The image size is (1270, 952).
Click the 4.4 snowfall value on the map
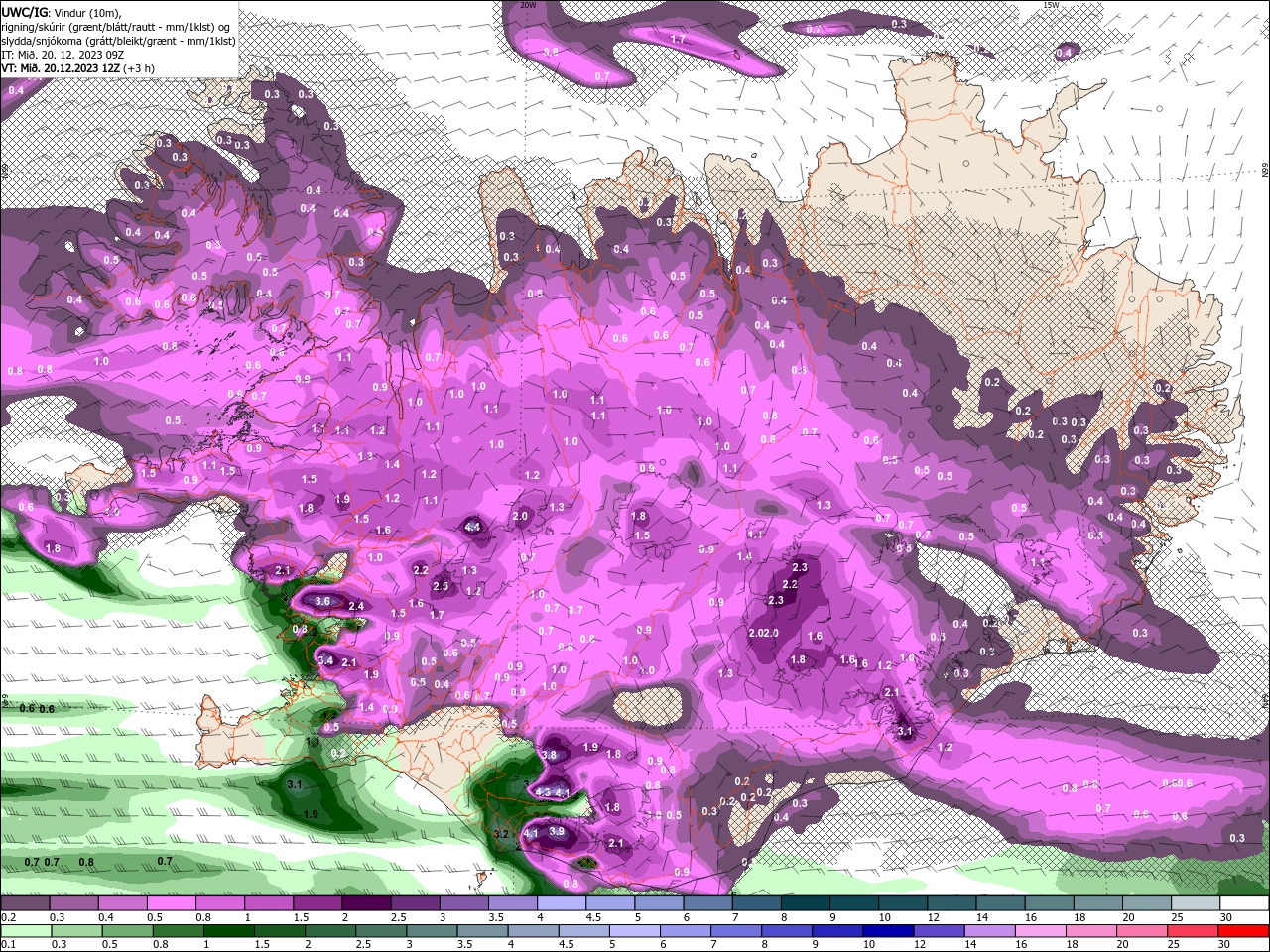[x=472, y=527]
